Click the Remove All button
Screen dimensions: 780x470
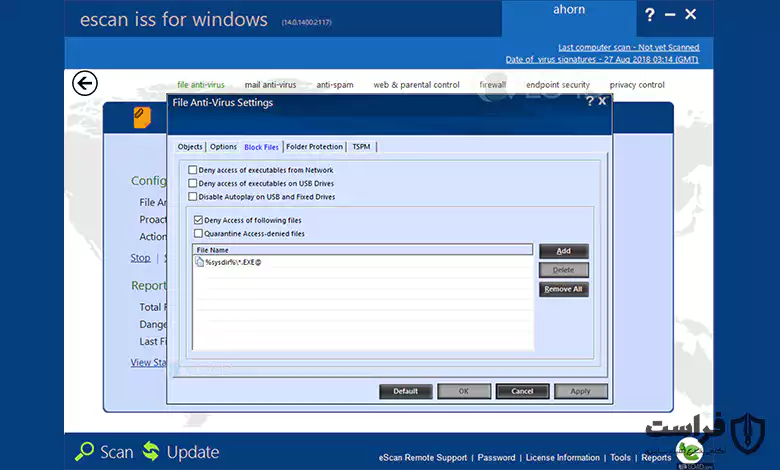click(564, 289)
